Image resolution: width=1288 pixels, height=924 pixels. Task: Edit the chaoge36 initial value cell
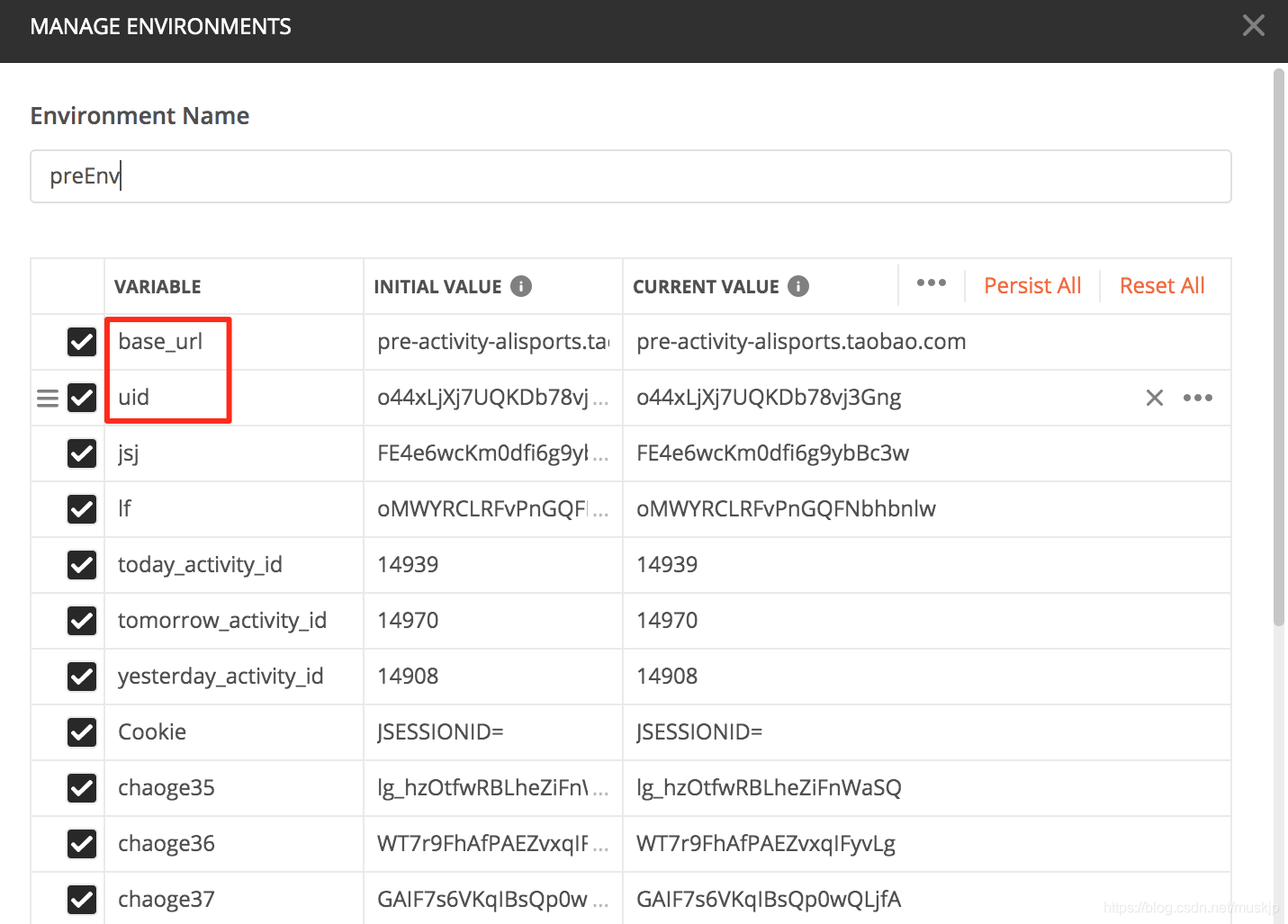(493, 844)
